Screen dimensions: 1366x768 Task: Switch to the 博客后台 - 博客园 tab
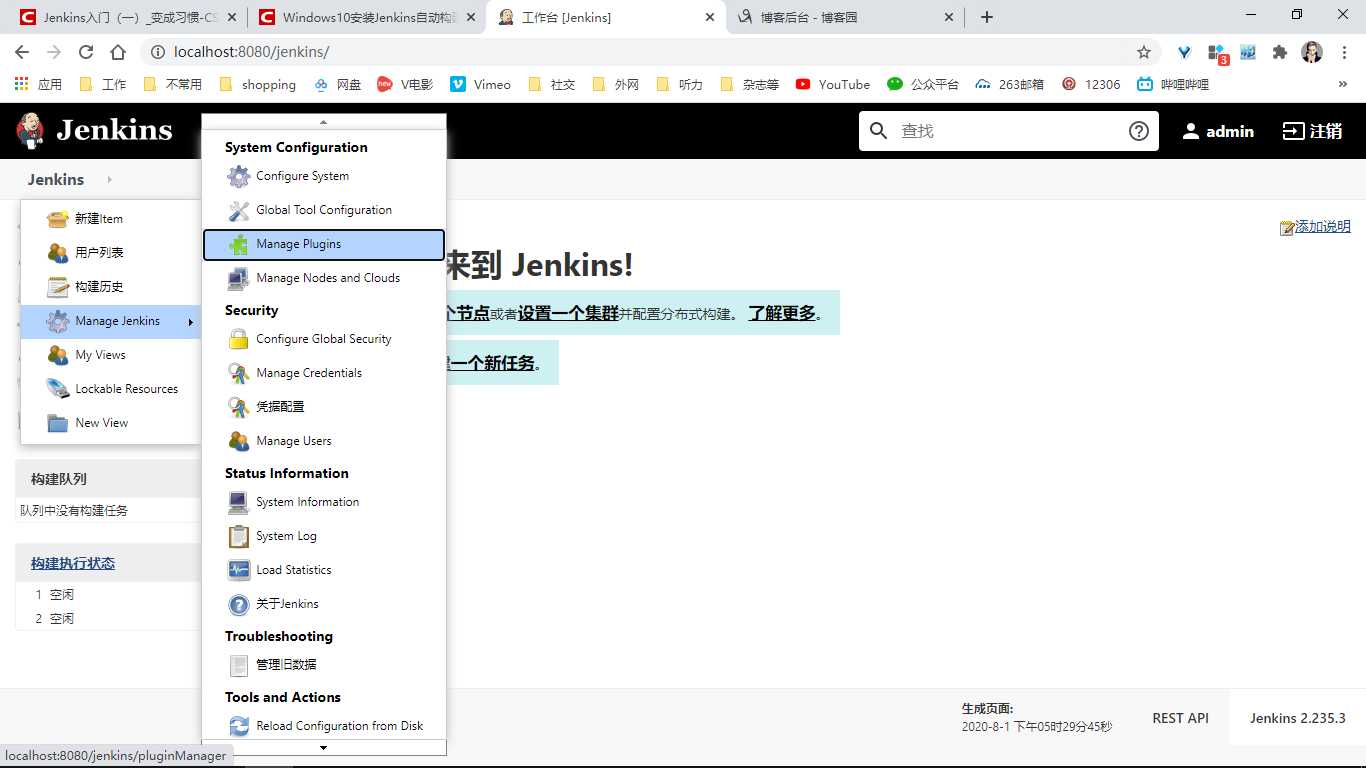click(846, 17)
